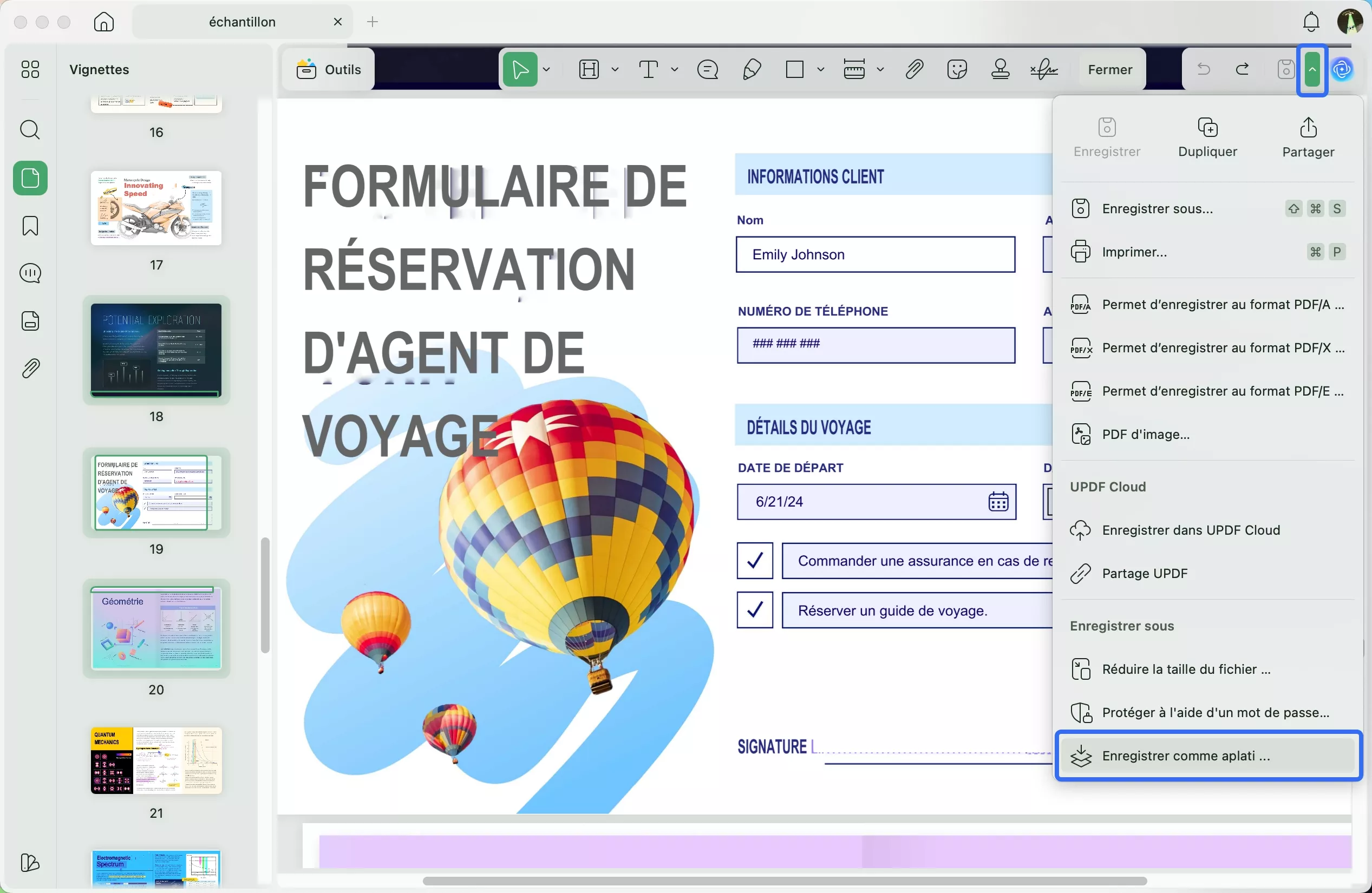1372x893 pixels.
Task: Select the text tool in the toolbar
Action: (649, 69)
